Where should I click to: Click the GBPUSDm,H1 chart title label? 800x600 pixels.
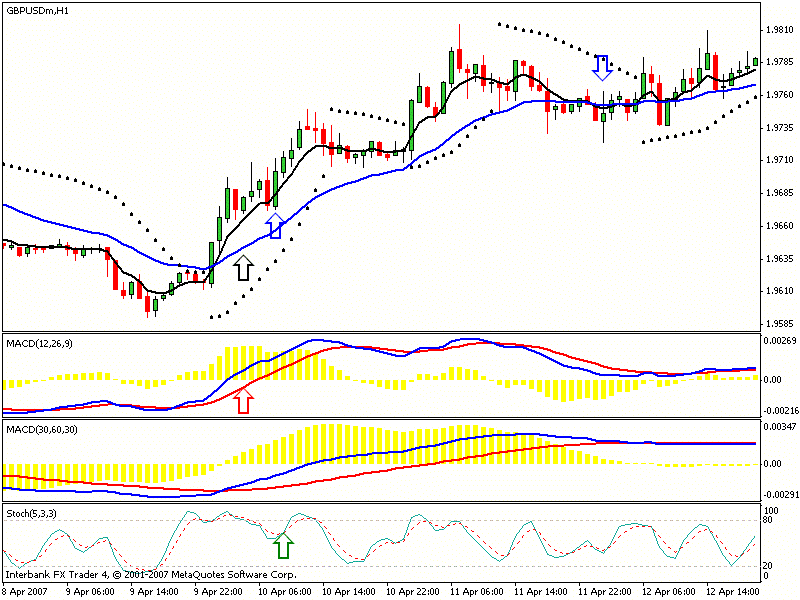click(x=37, y=10)
